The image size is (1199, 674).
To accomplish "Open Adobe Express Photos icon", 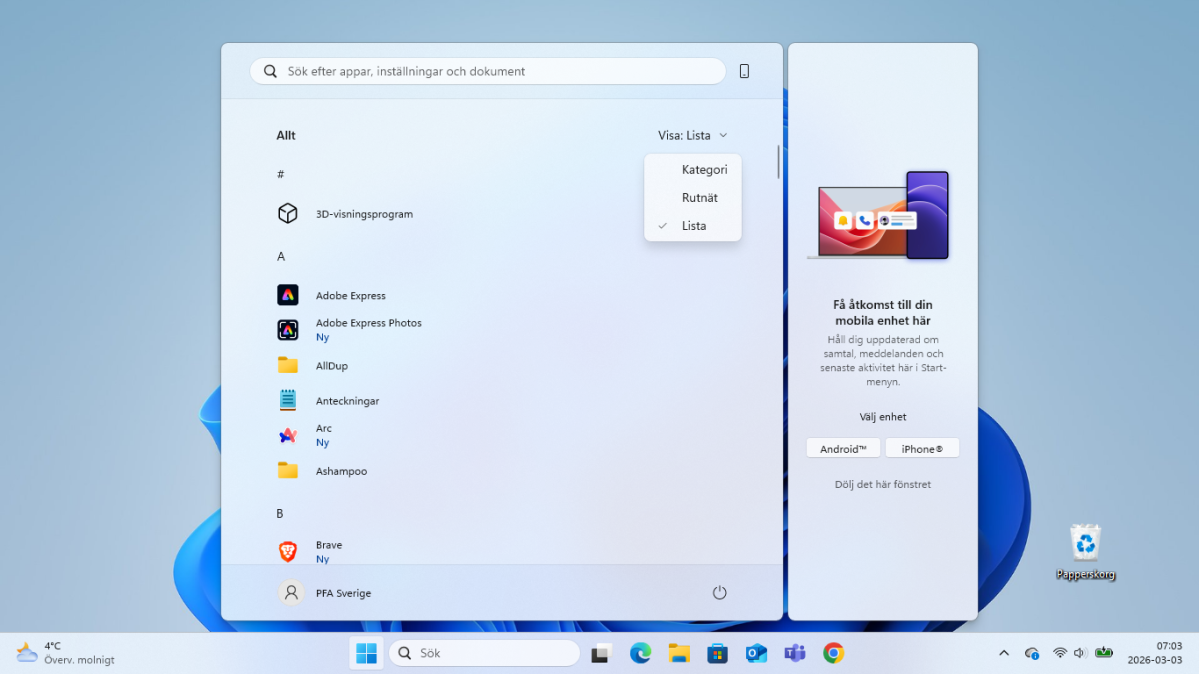I will click(x=288, y=330).
